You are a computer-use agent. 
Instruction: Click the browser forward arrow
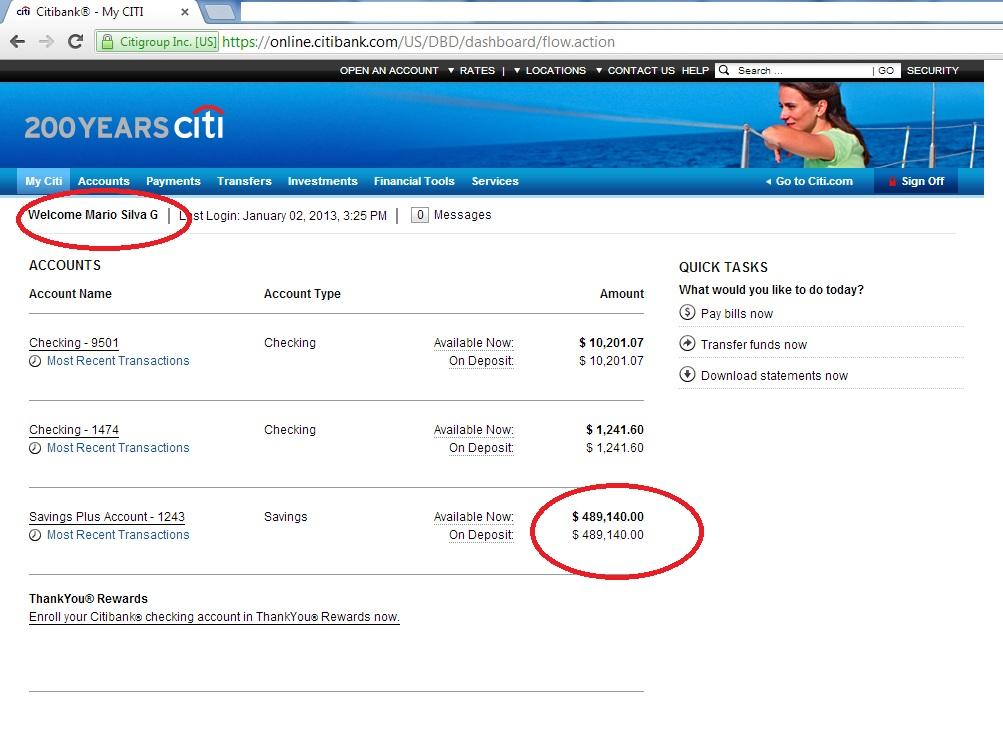pyautogui.click(x=46, y=42)
